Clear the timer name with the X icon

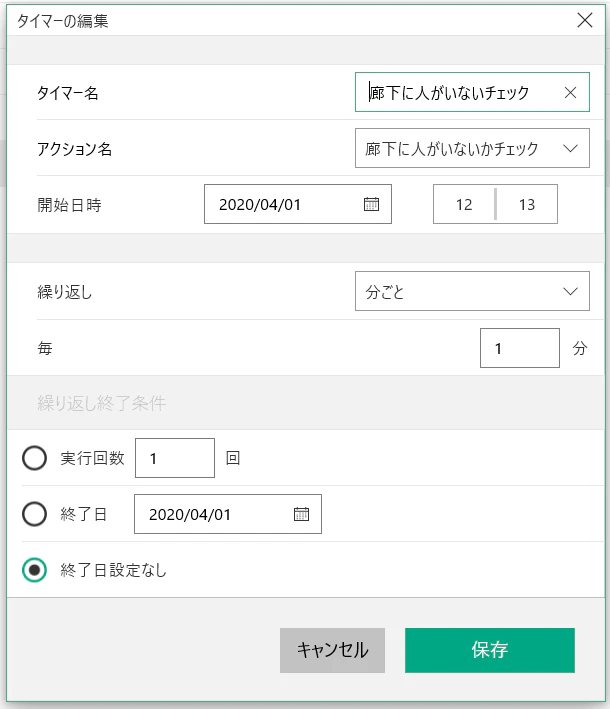tap(570, 93)
